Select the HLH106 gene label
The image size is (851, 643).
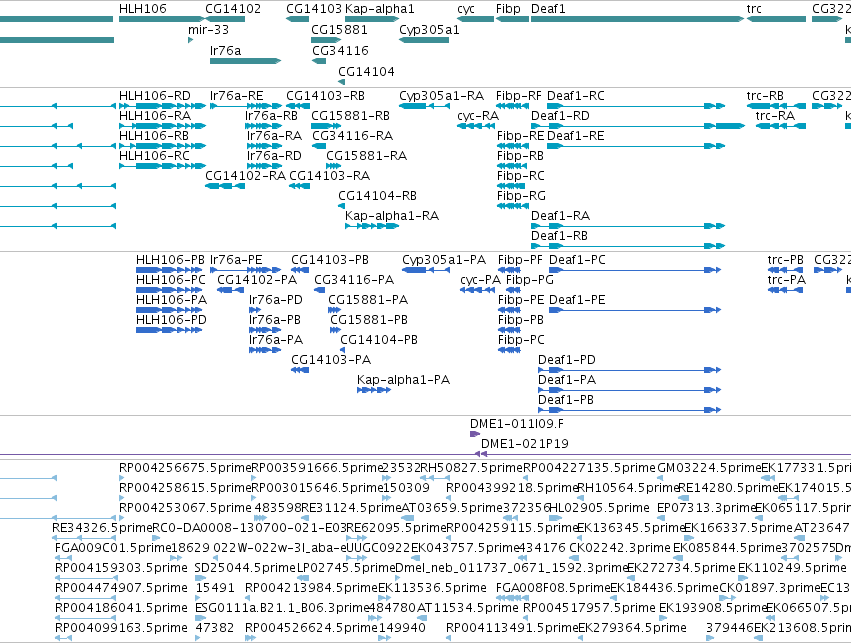[x=143, y=9]
